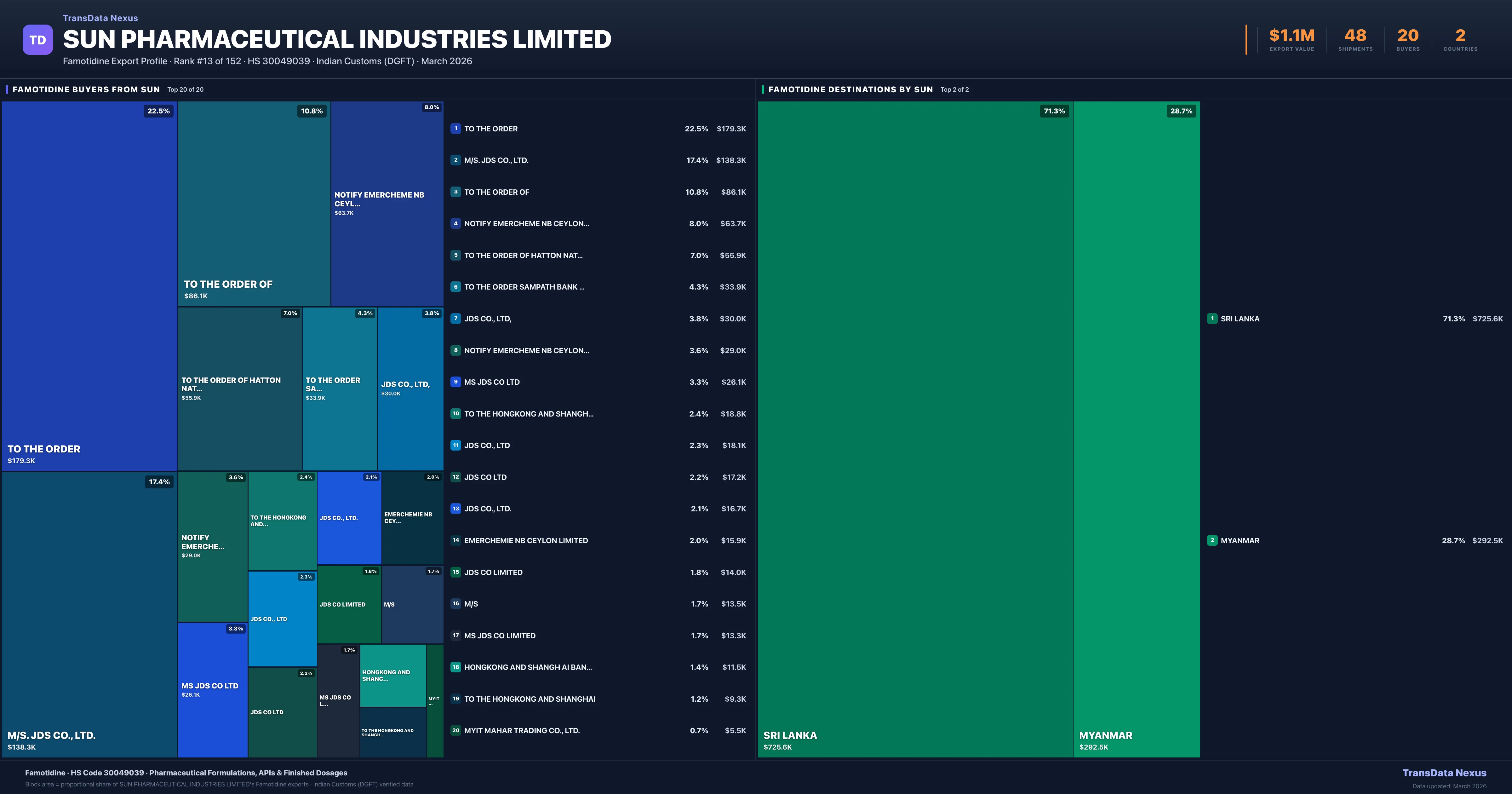This screenshot has height=794, width=1512.
Task: Click the purple TD logo icon
Action: (37, 40)
